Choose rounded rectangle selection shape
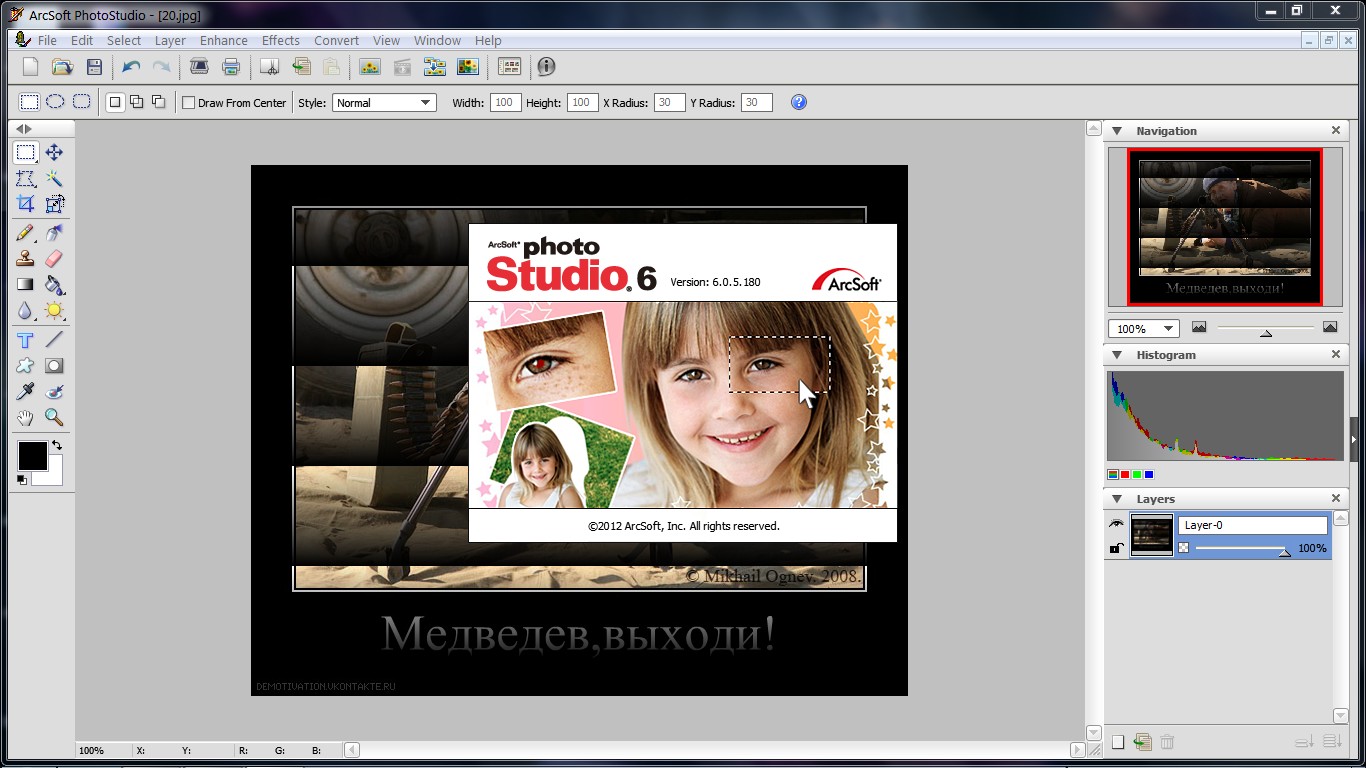Image resolution: width=1366 pixels, height=768 pixels. 81,102
